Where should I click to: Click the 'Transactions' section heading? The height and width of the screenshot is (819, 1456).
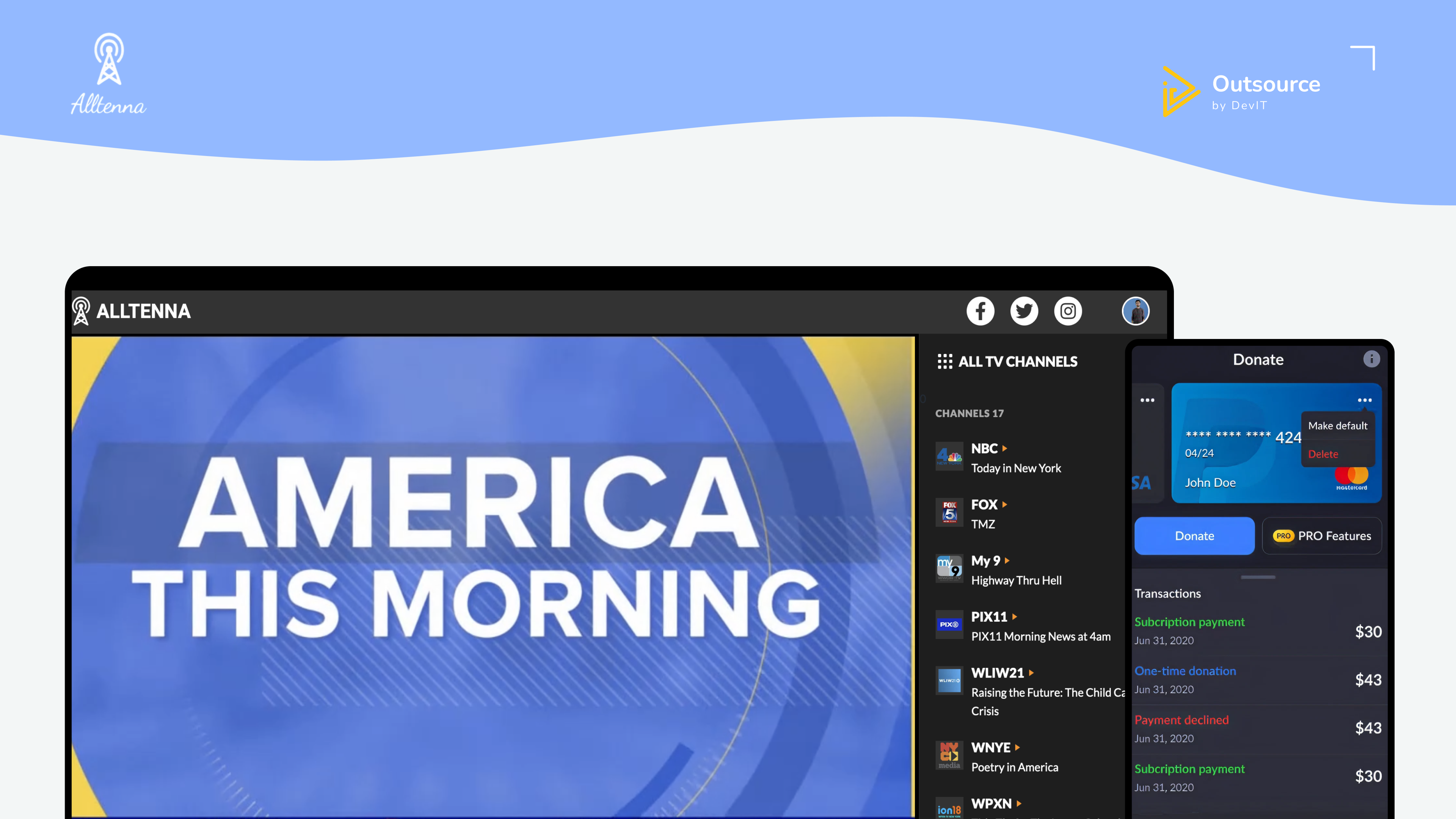point(1167,593)
